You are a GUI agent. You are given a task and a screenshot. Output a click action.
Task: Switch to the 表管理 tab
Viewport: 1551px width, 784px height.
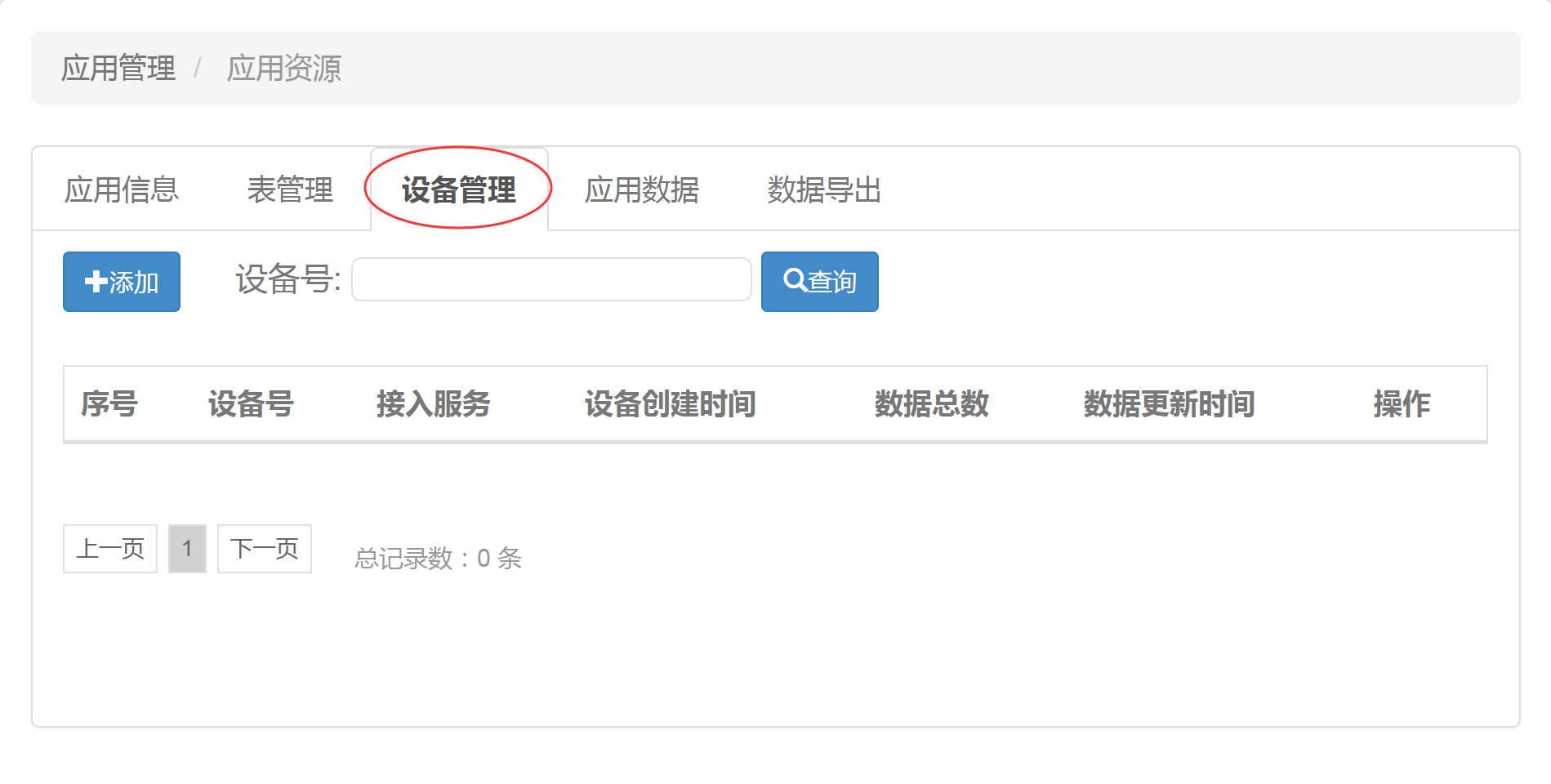pos(290,189)
